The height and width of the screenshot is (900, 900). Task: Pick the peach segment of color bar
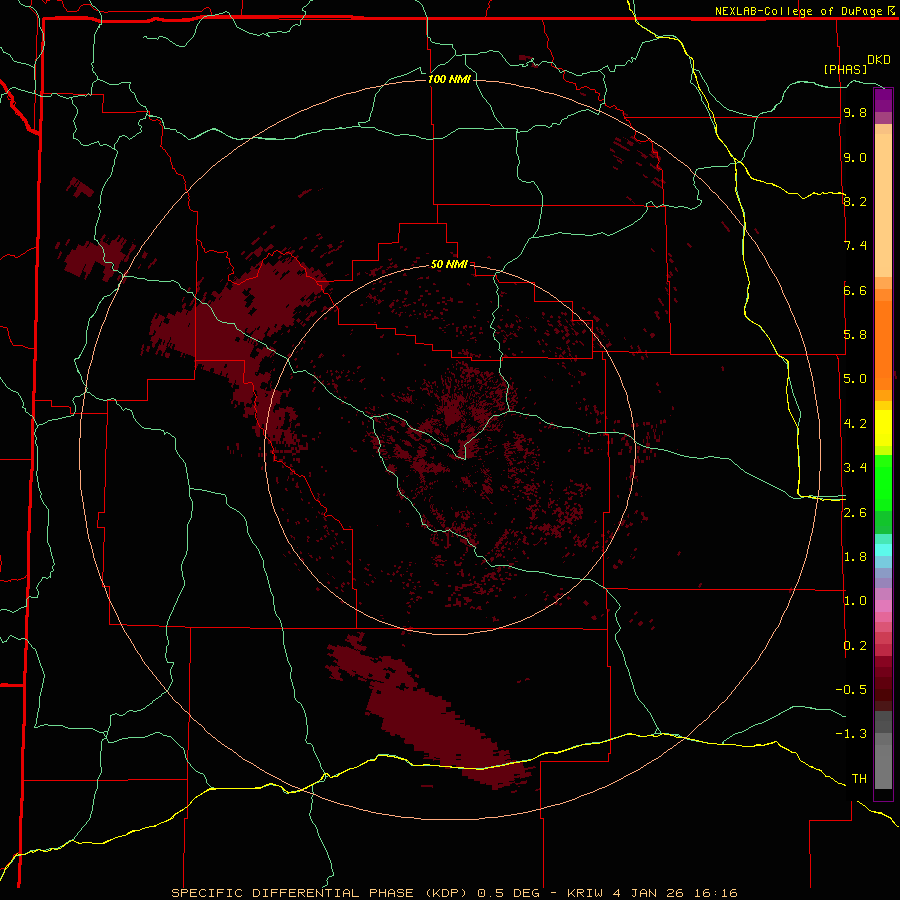(x=883, y=205)
